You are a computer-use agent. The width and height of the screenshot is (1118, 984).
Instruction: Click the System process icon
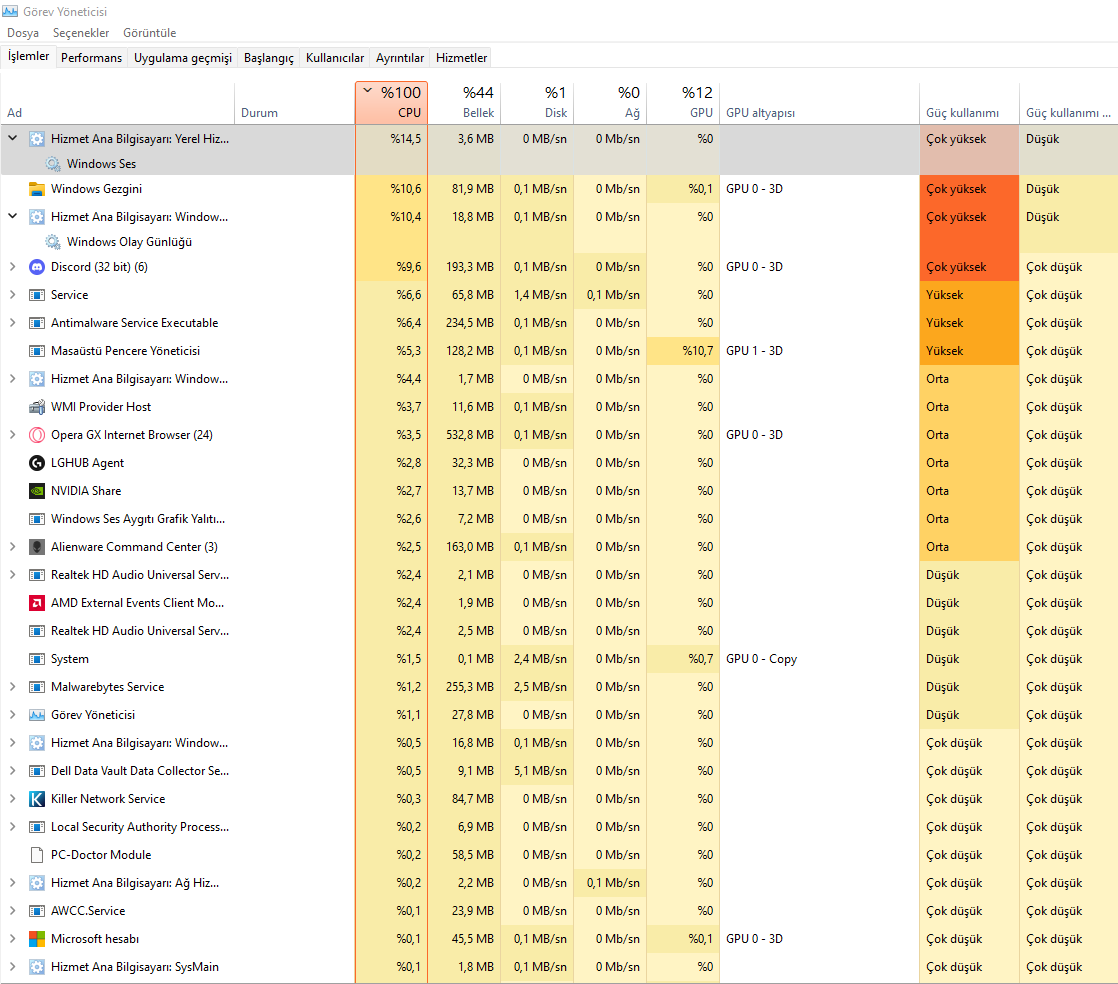click(x=36, y=659)
